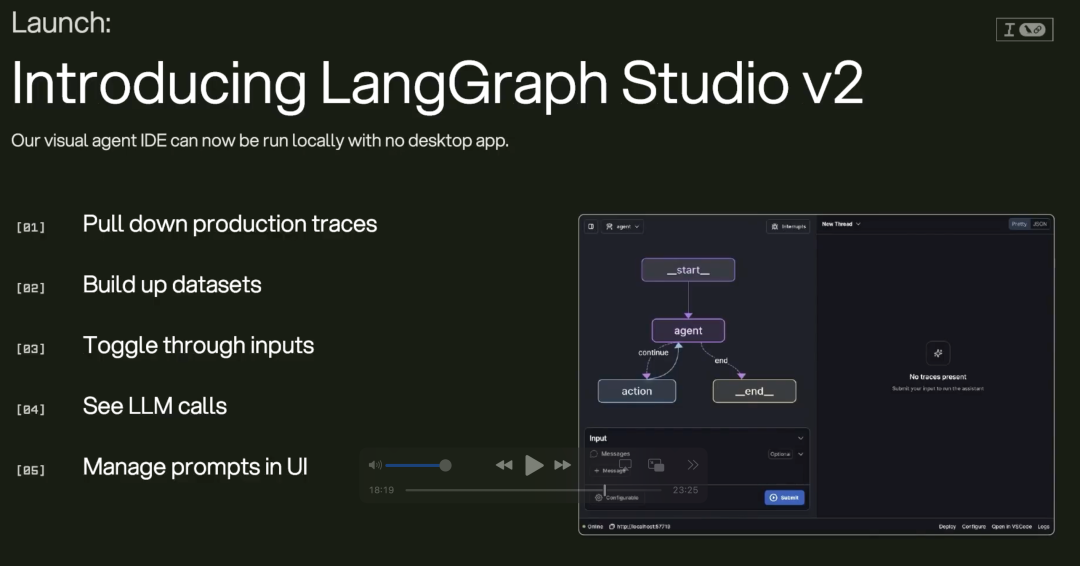The height and width of the screenshot is (566, 1080).
Task: Open the agent graph dropdown
Action: (623, 227)
